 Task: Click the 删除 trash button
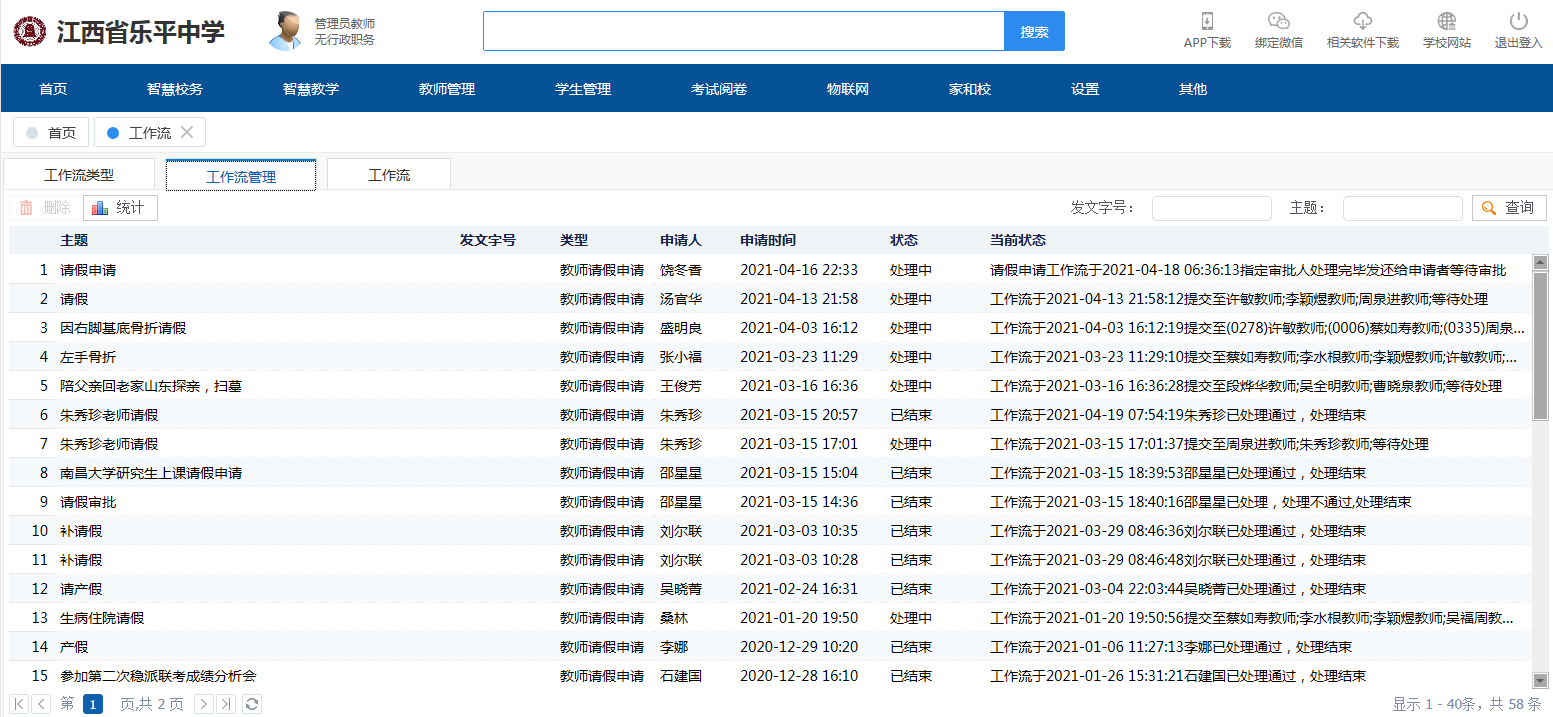44,208
